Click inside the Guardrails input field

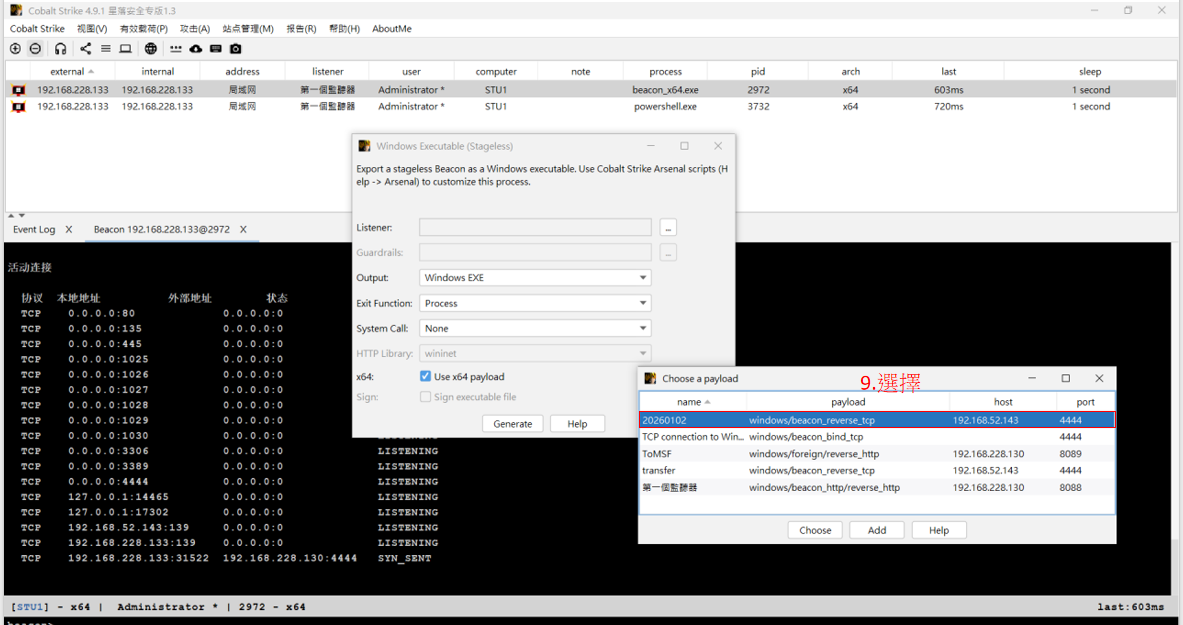coord(535,253)
